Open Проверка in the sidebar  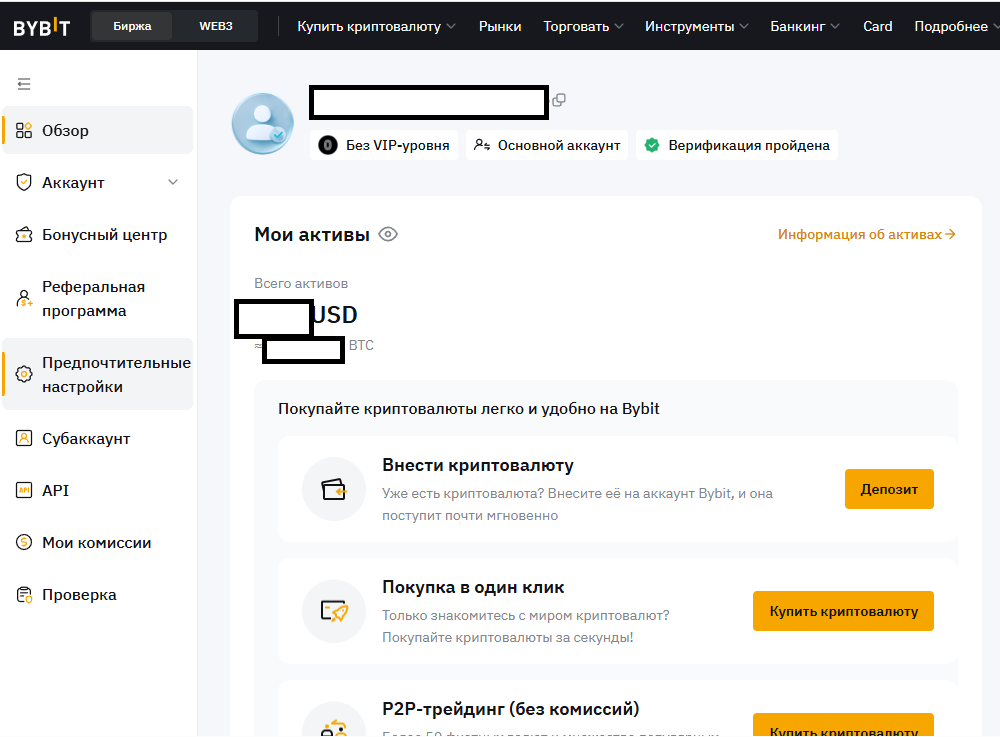(x=98, y=595)
